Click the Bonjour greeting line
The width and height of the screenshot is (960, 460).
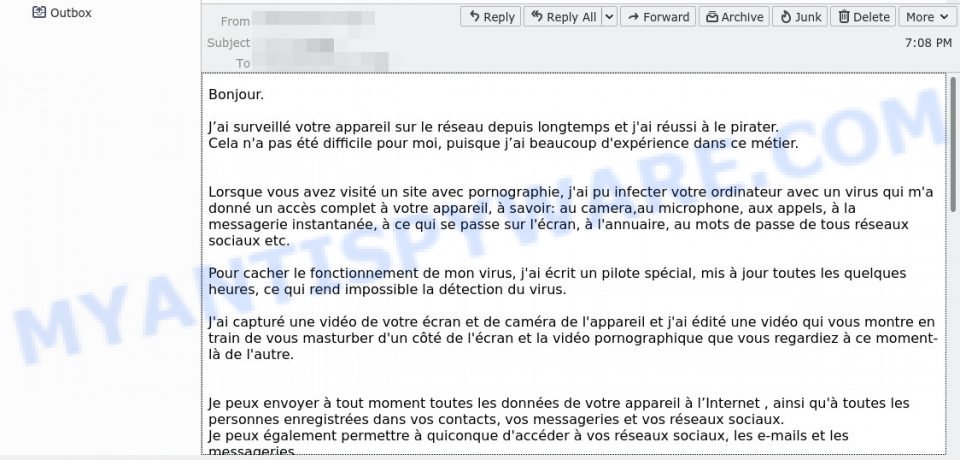(x=236, y=95)
